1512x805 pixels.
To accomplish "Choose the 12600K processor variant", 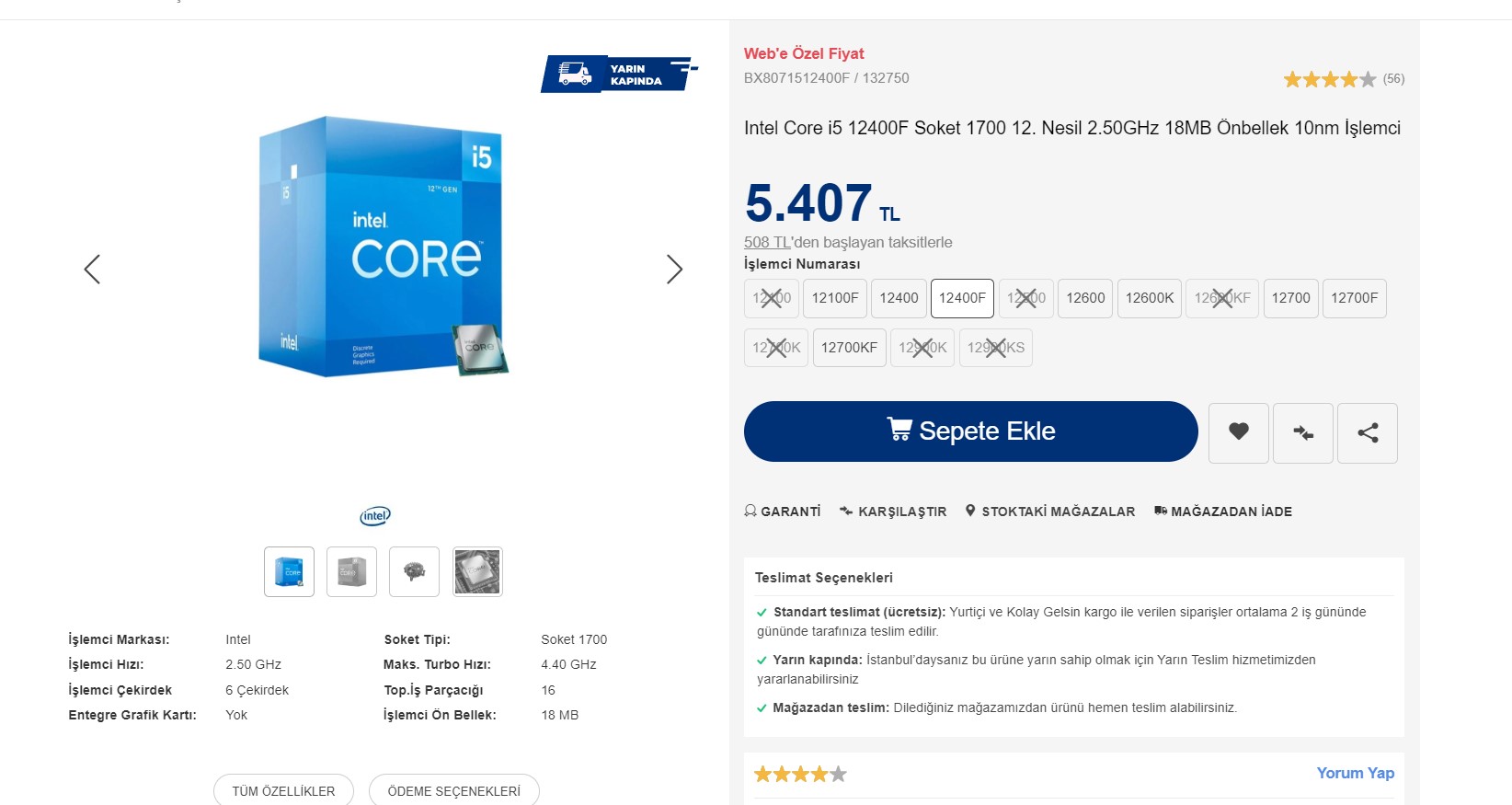I will coord(1149,298).
